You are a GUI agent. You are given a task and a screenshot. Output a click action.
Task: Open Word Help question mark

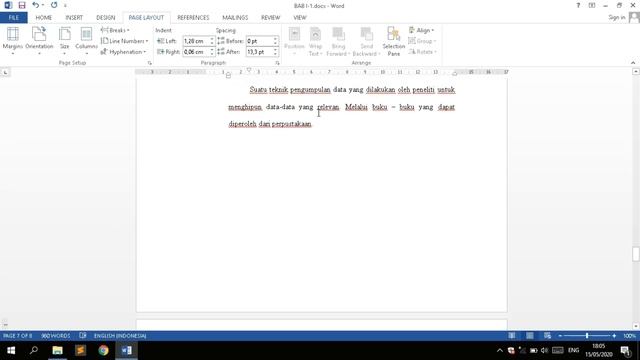coord(578,5)
